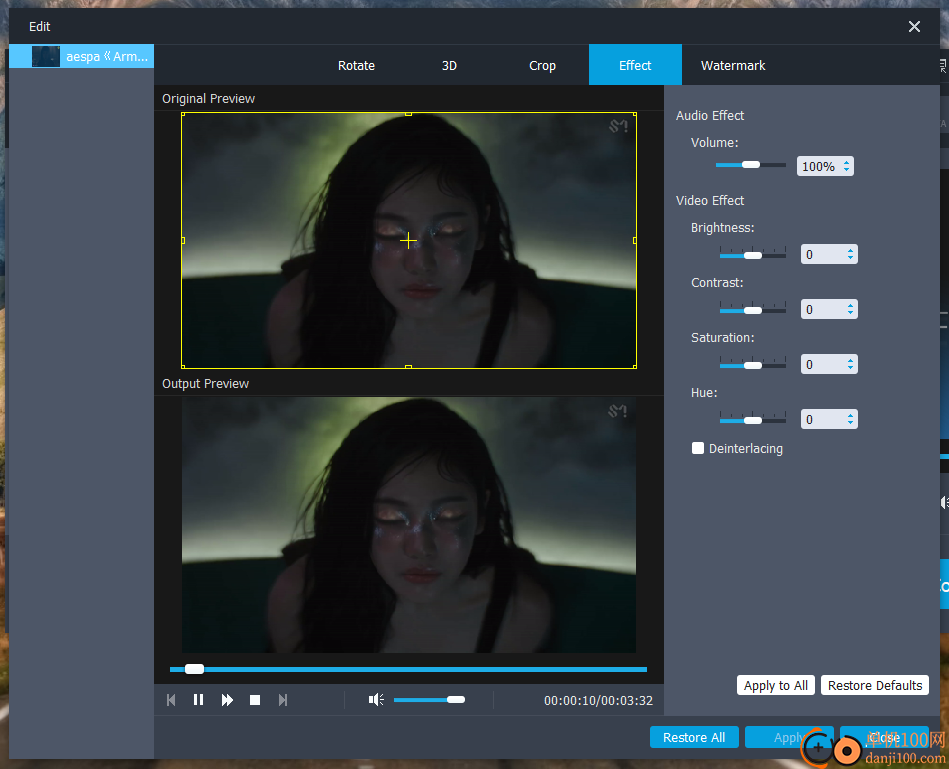Viewport: 949px width, 769px height.
Task: Increase Hue with up stepper arrow
Action: click(x=850, y=415)
